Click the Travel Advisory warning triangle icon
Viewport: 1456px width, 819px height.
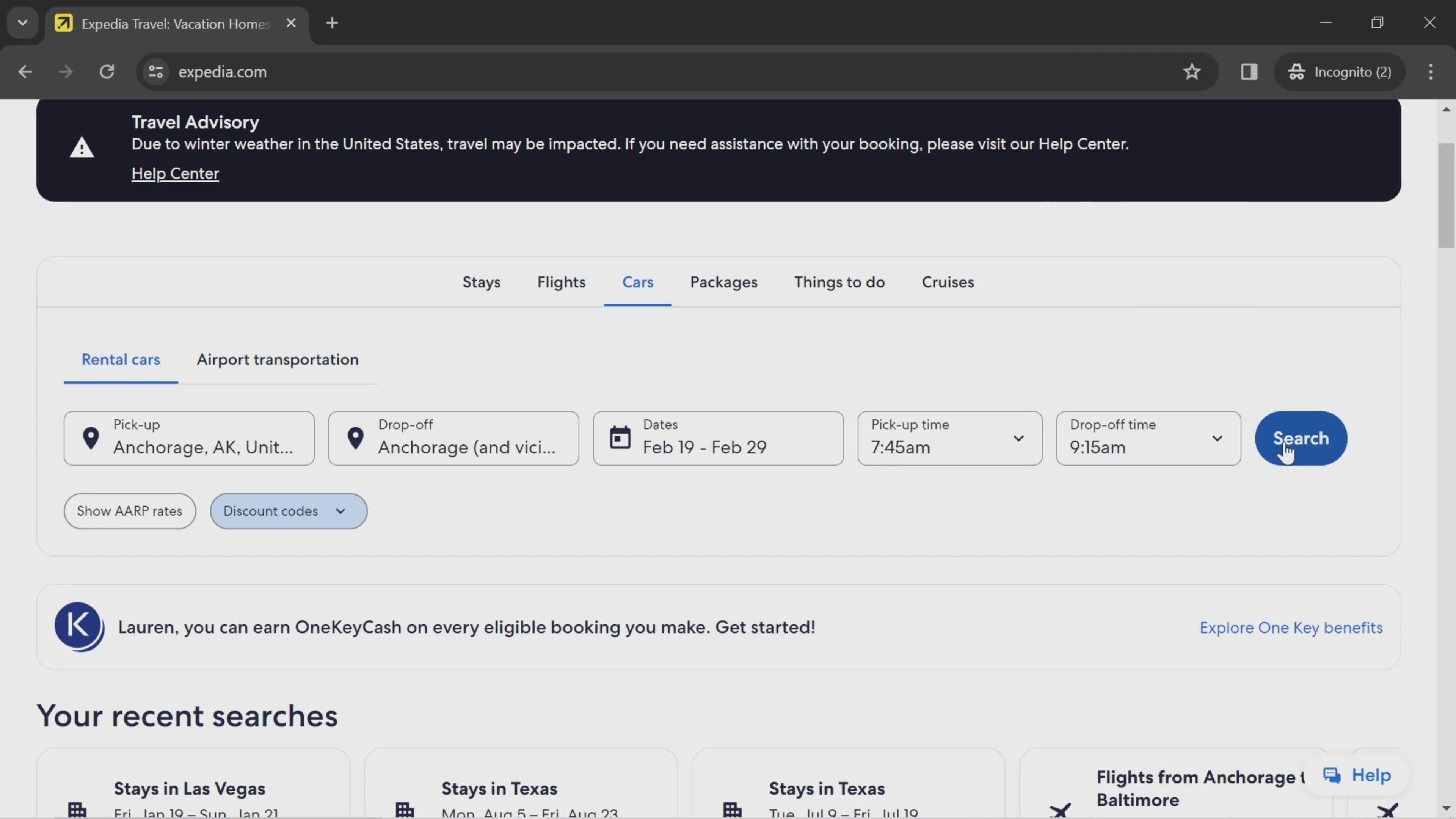(82, 148)
